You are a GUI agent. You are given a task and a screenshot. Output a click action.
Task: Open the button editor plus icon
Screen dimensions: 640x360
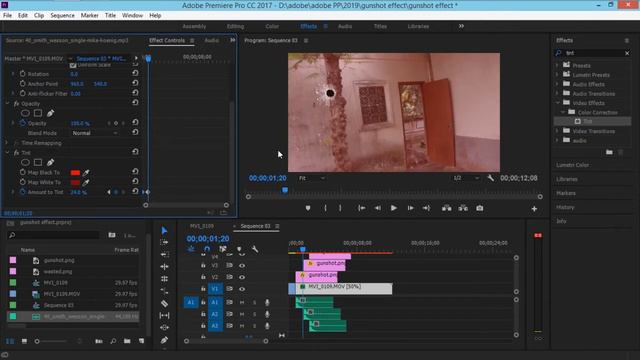point(534,209)
